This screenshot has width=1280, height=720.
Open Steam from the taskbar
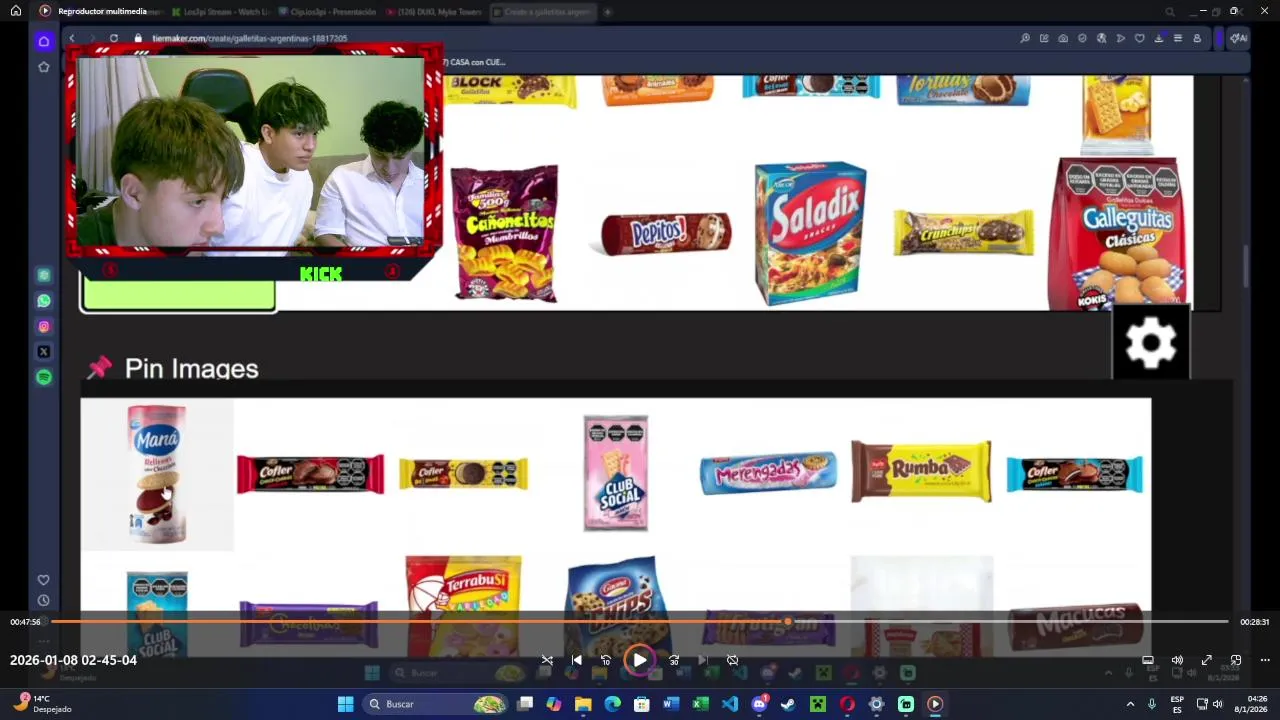(788, 704)
